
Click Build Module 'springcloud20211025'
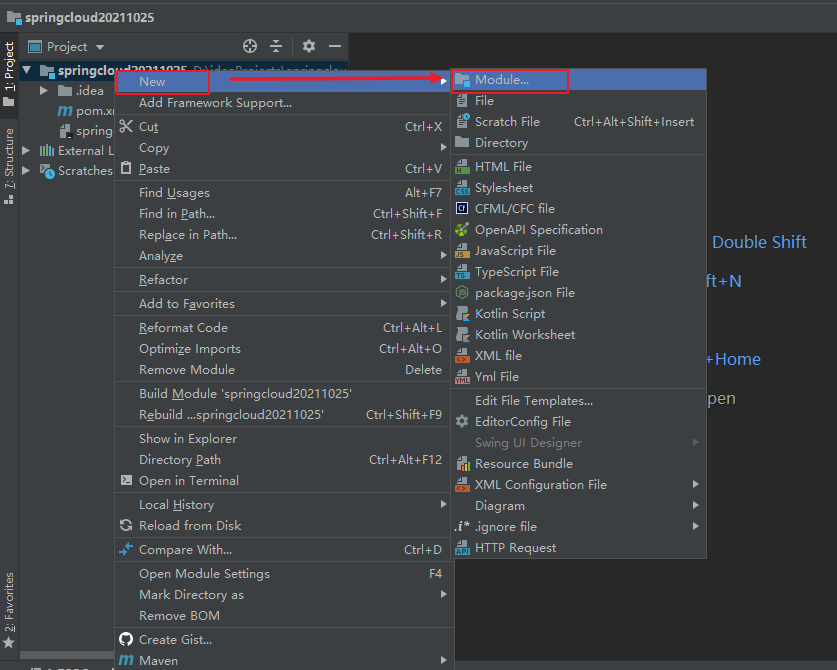[283, 393]
